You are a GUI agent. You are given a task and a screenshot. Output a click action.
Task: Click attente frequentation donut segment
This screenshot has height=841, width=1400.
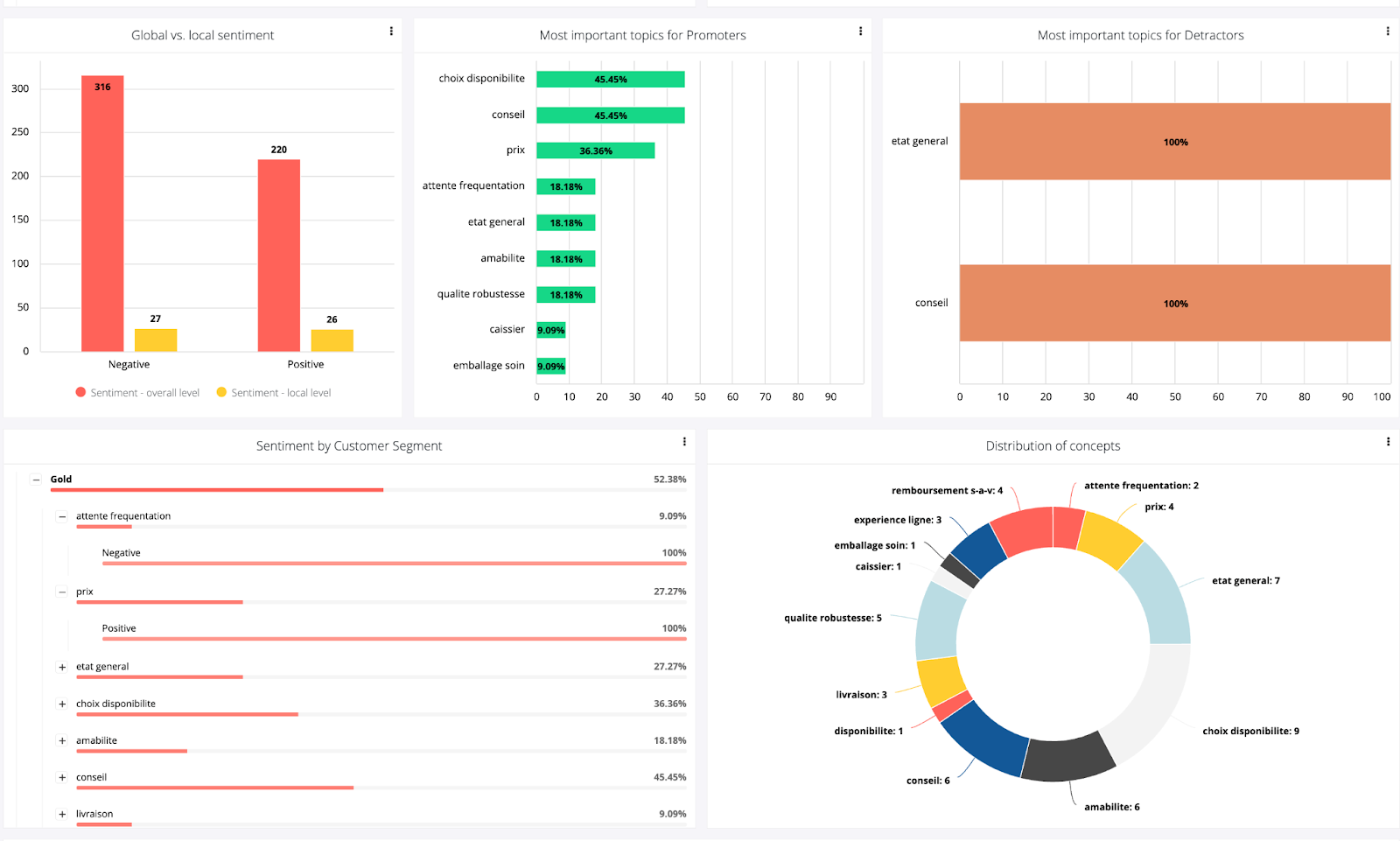tap(1067, 528)
